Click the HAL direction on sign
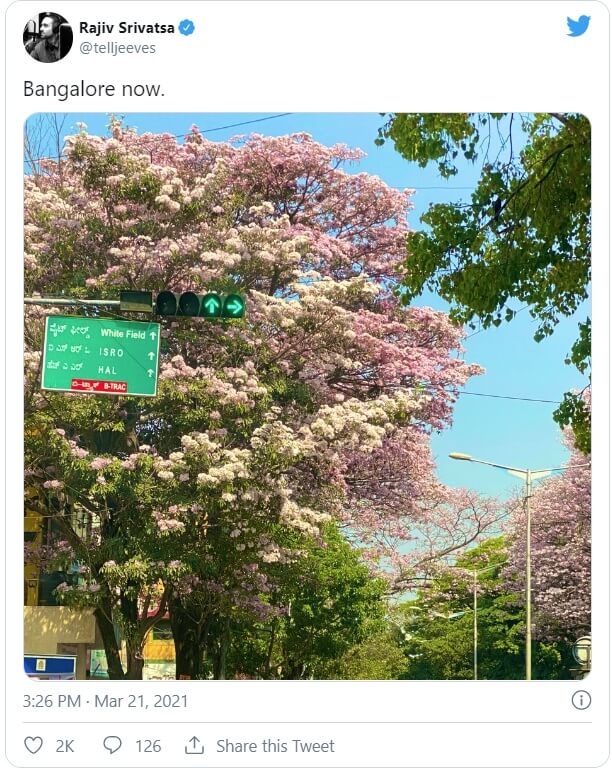The height and width of the screenshot is (768, 612). (107, 370)
